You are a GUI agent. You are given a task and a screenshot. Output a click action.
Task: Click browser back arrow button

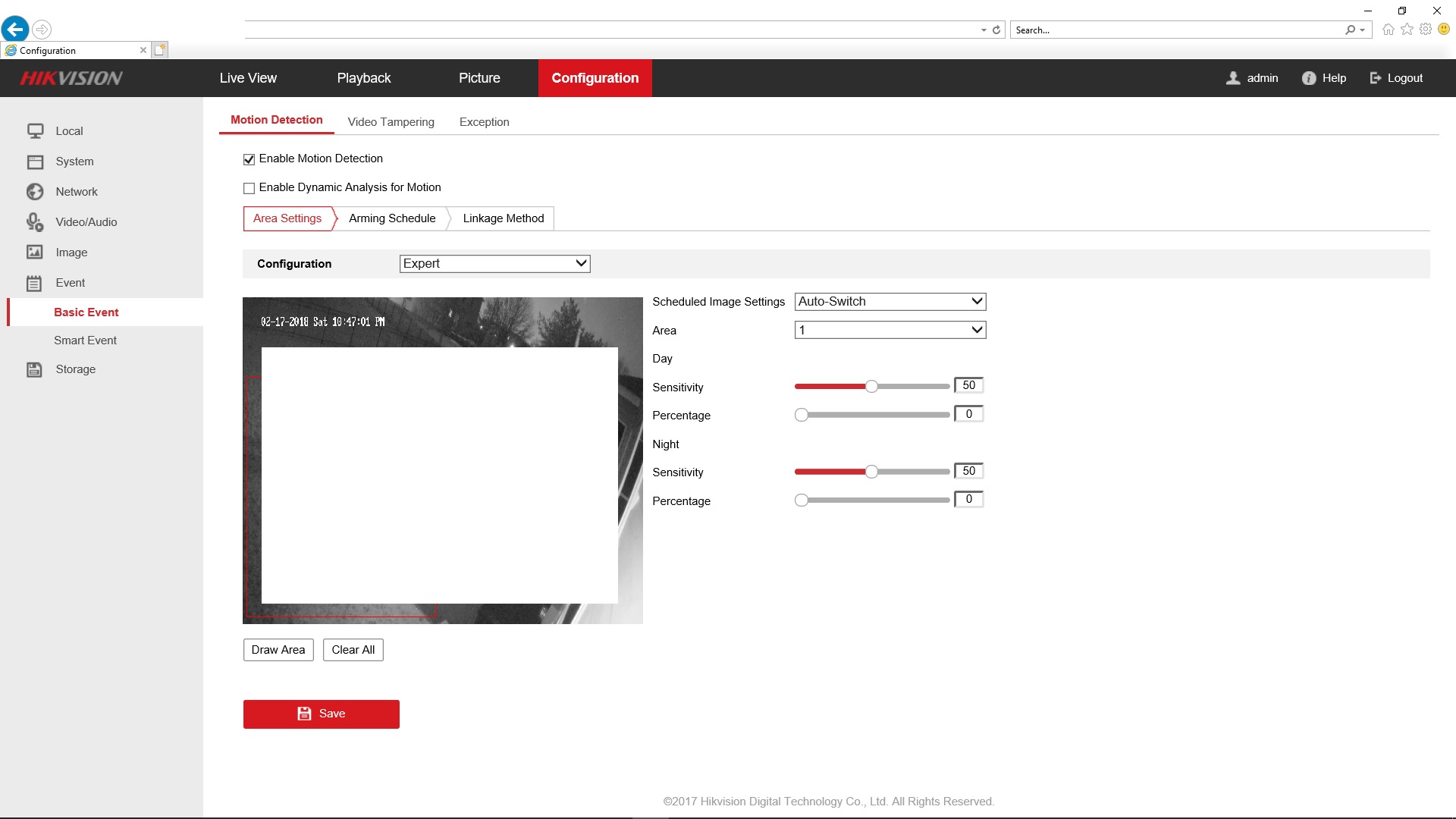coord(15,30)
